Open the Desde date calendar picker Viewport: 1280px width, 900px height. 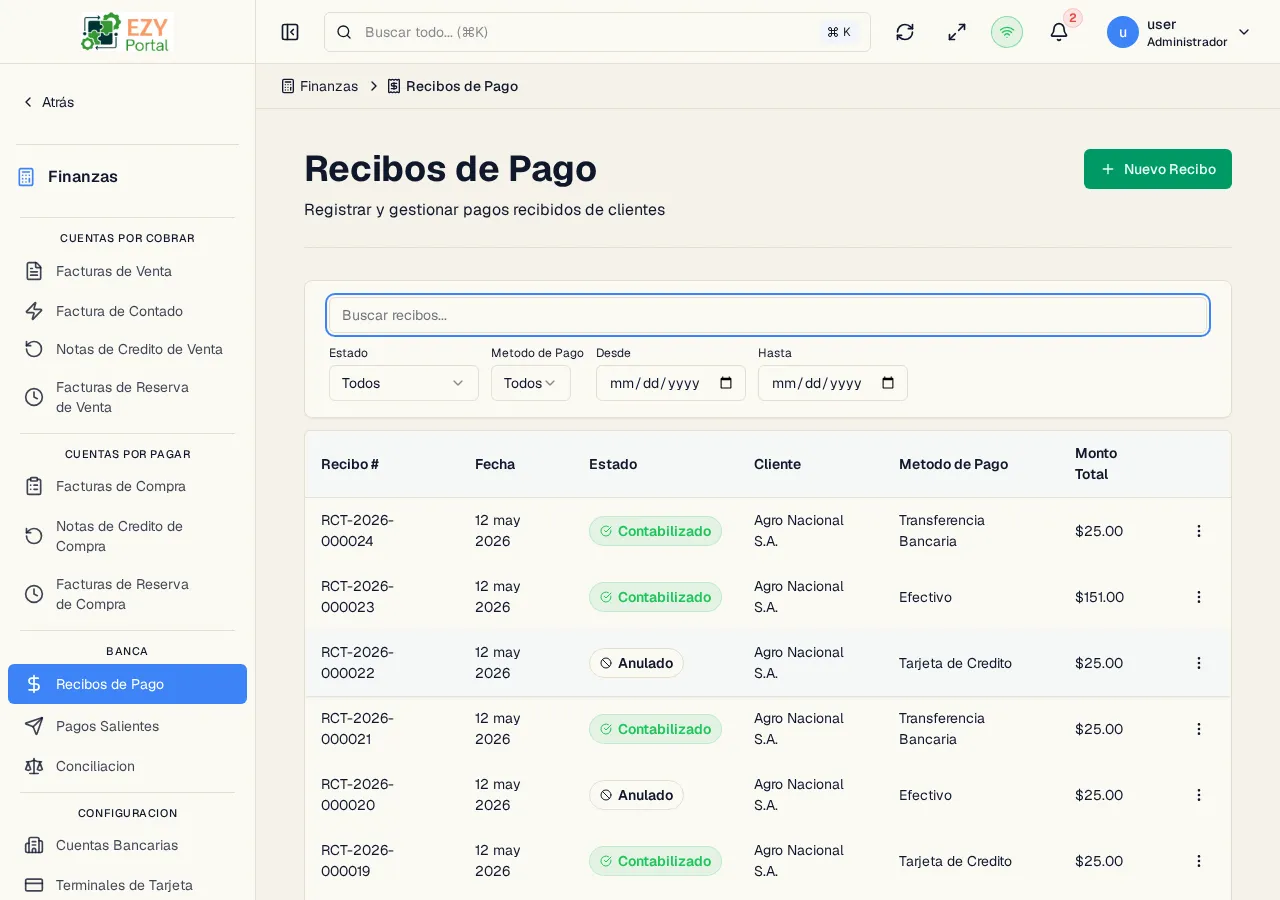(726, 383)
